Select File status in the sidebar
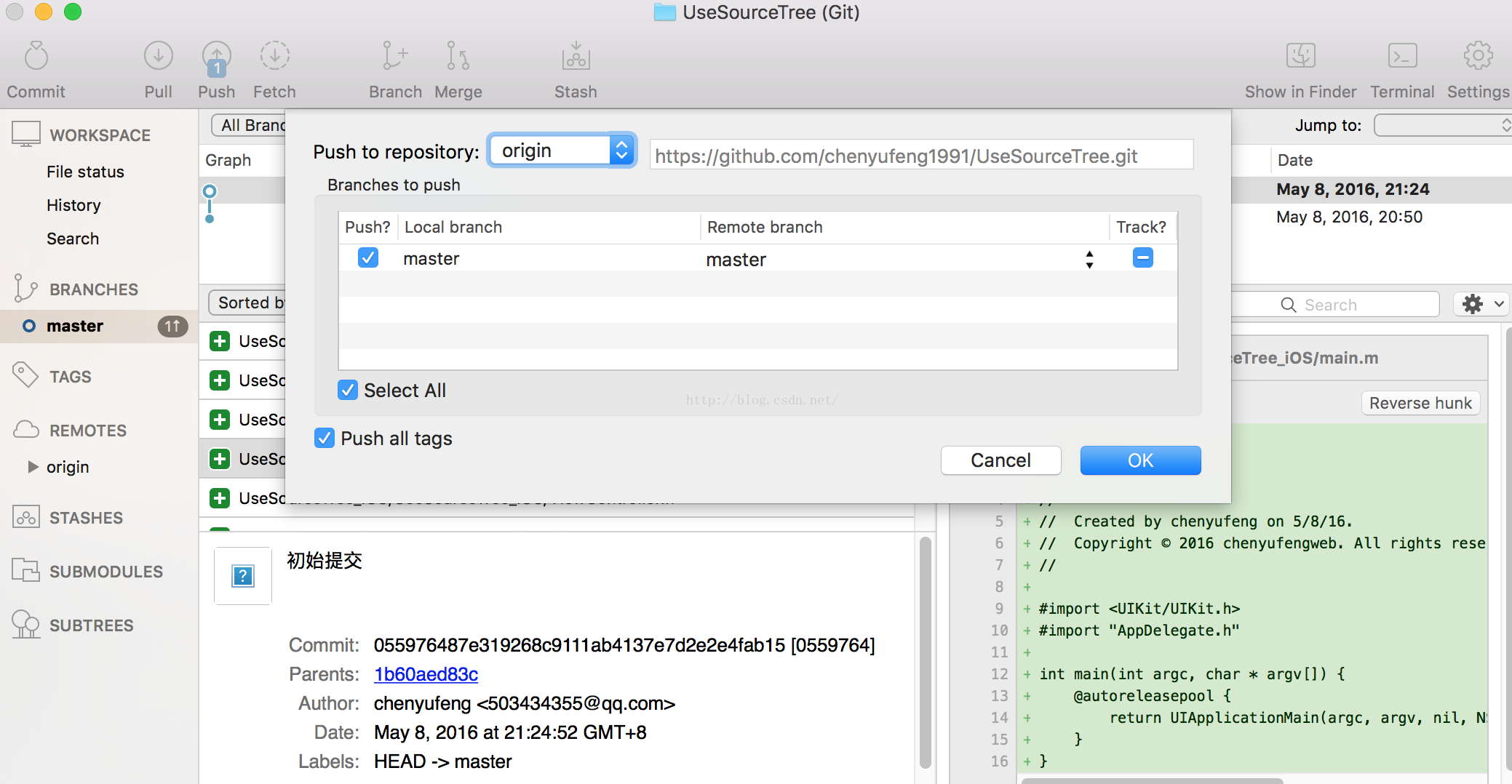This screenshot has width=1512, height=784. (85, 172)
